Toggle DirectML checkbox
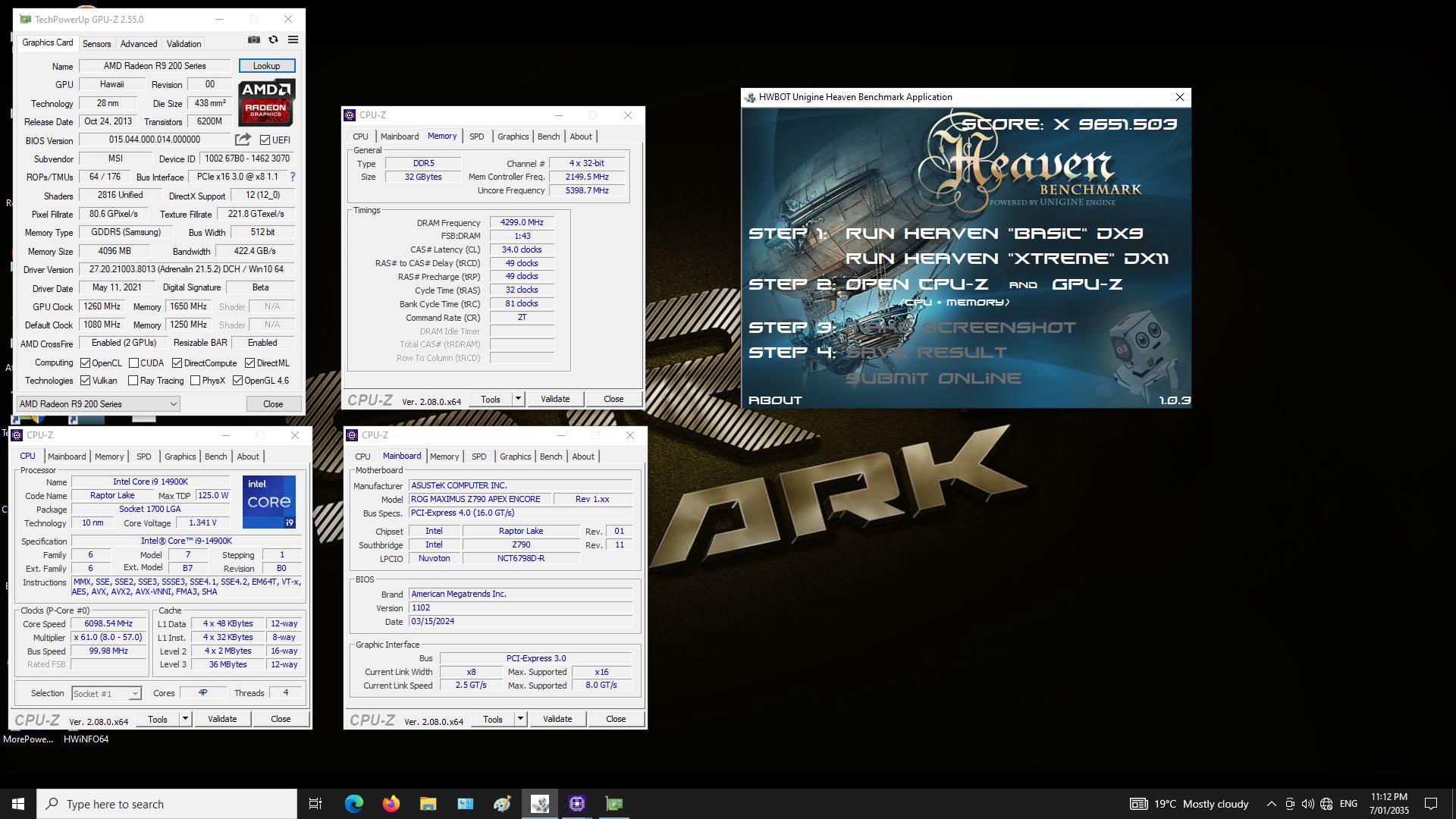 point(249,363)
